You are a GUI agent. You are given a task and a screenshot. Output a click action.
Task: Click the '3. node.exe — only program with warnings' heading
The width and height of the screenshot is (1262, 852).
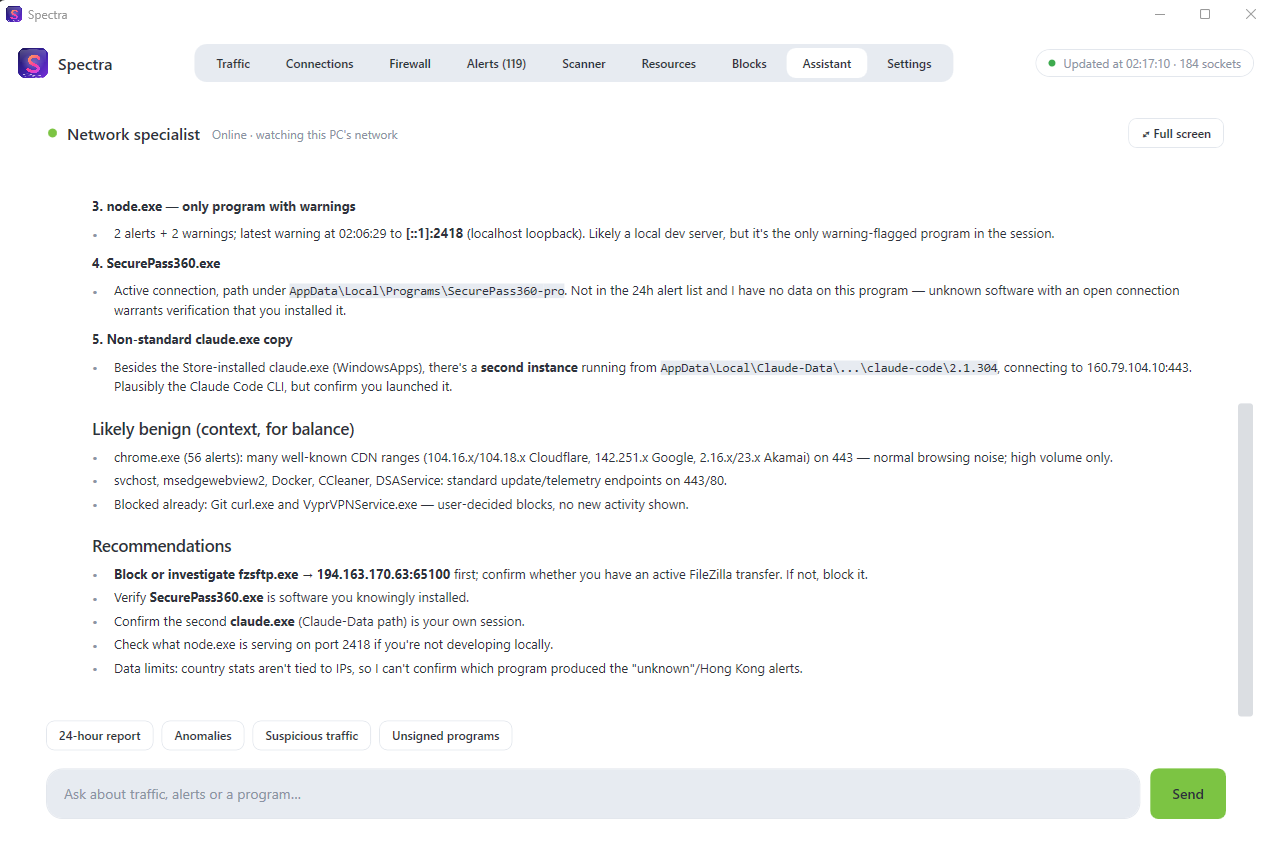(224, 206)
